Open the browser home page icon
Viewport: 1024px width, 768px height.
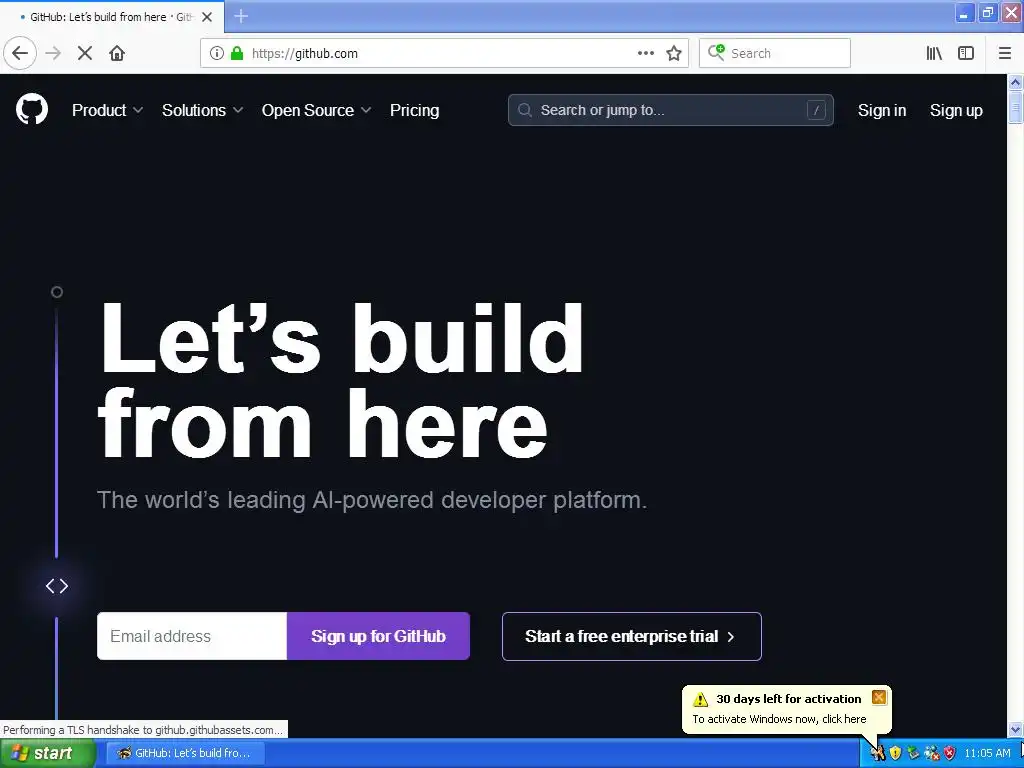(117, 53)
